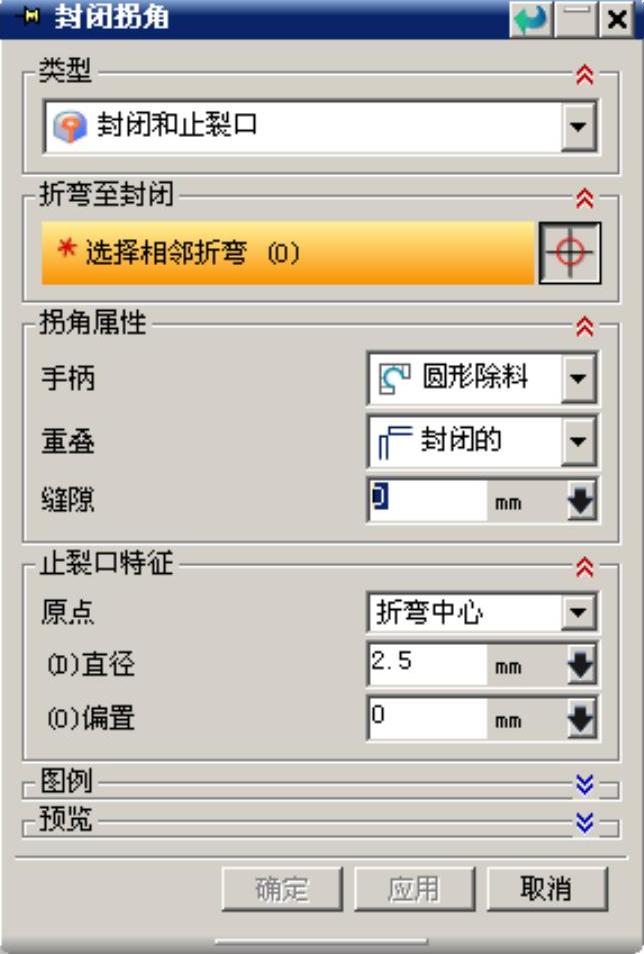
Task: Click the 封闭和止裂口 type icon
Action: coord(69,127)
